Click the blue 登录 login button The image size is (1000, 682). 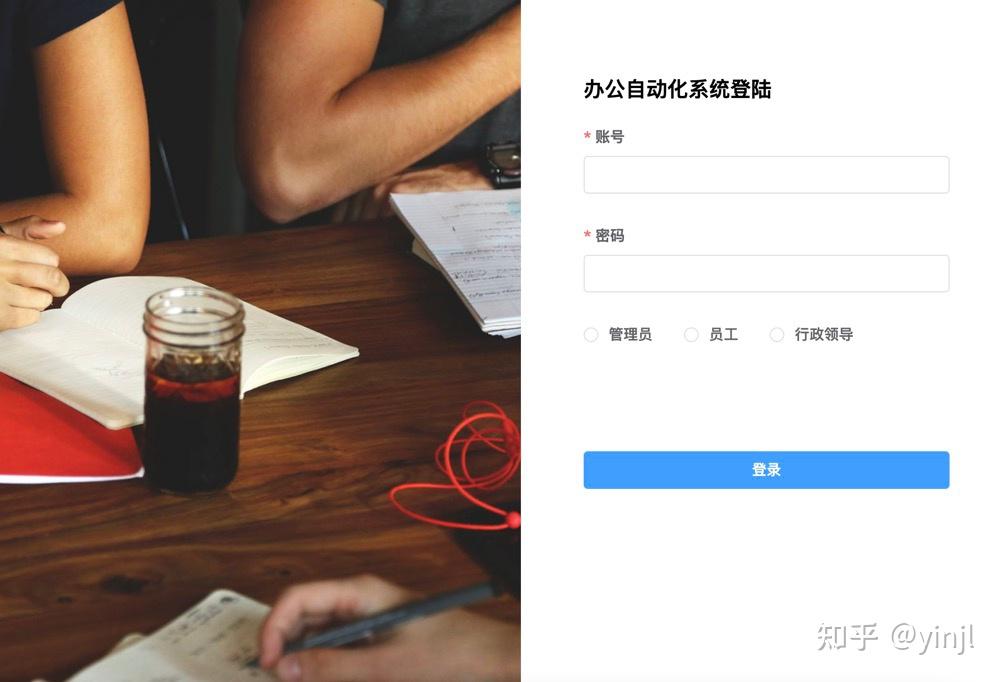766,470
